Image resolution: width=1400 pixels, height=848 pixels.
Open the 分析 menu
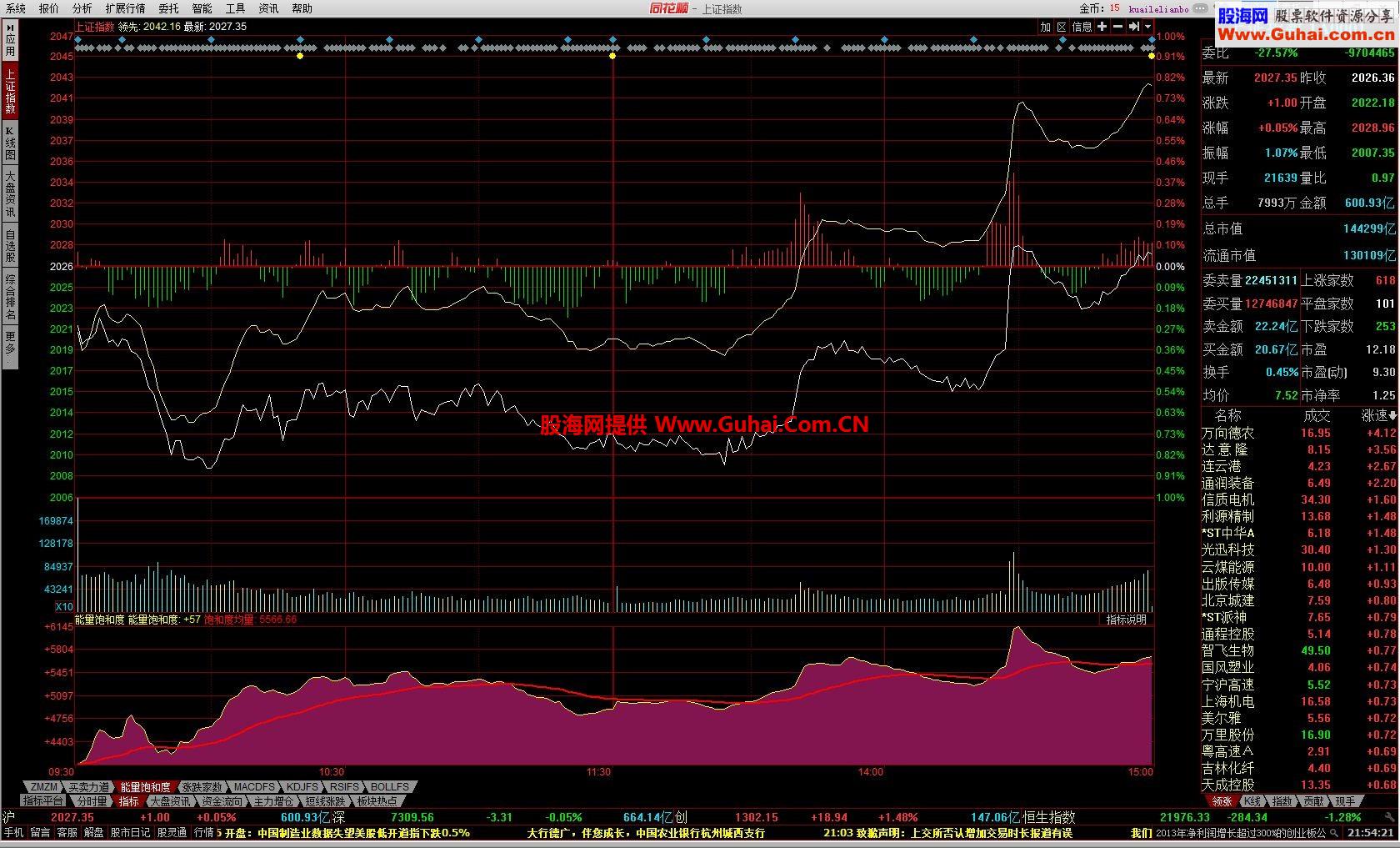pyautogui.click(x=82, y=8)
